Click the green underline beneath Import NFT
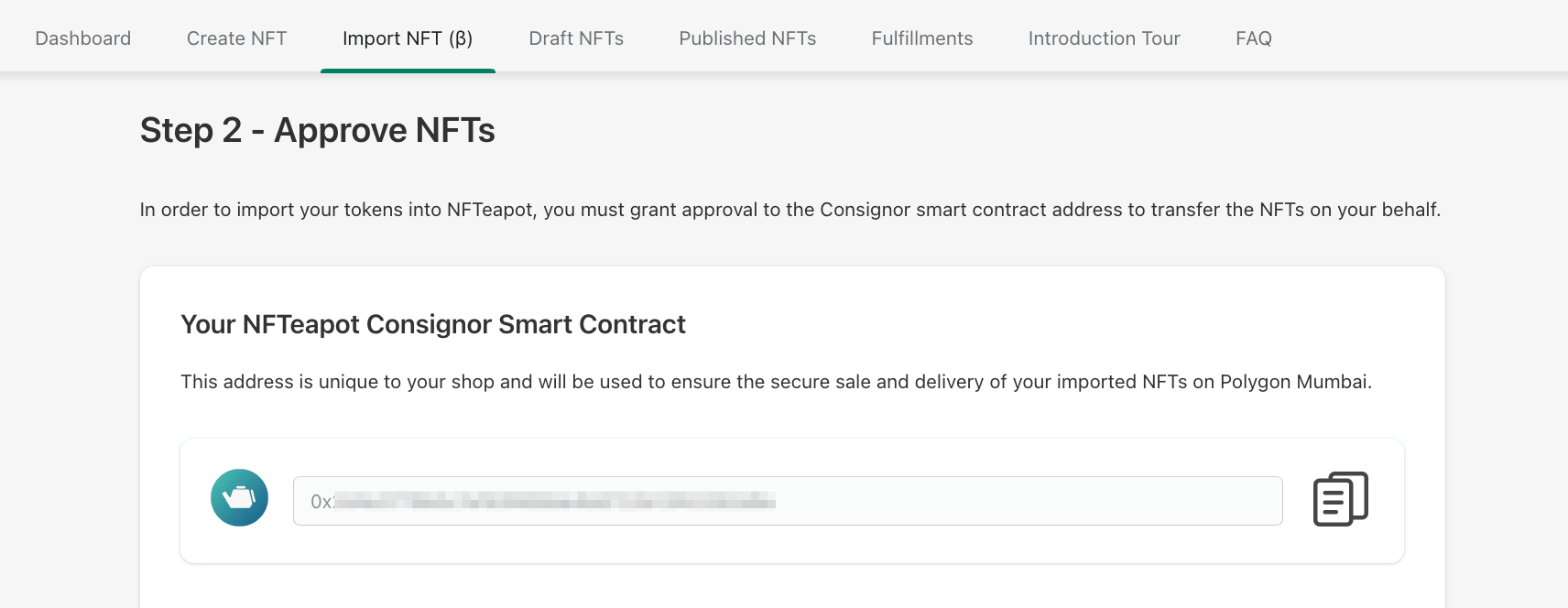 click(408, 71)
